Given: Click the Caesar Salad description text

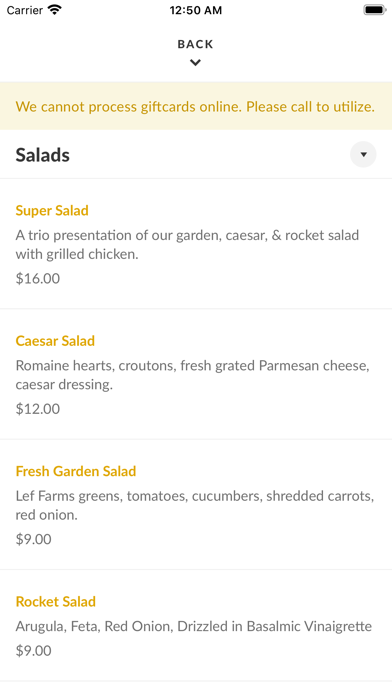Looking at the screenshot, I should (x=193, y=375).
